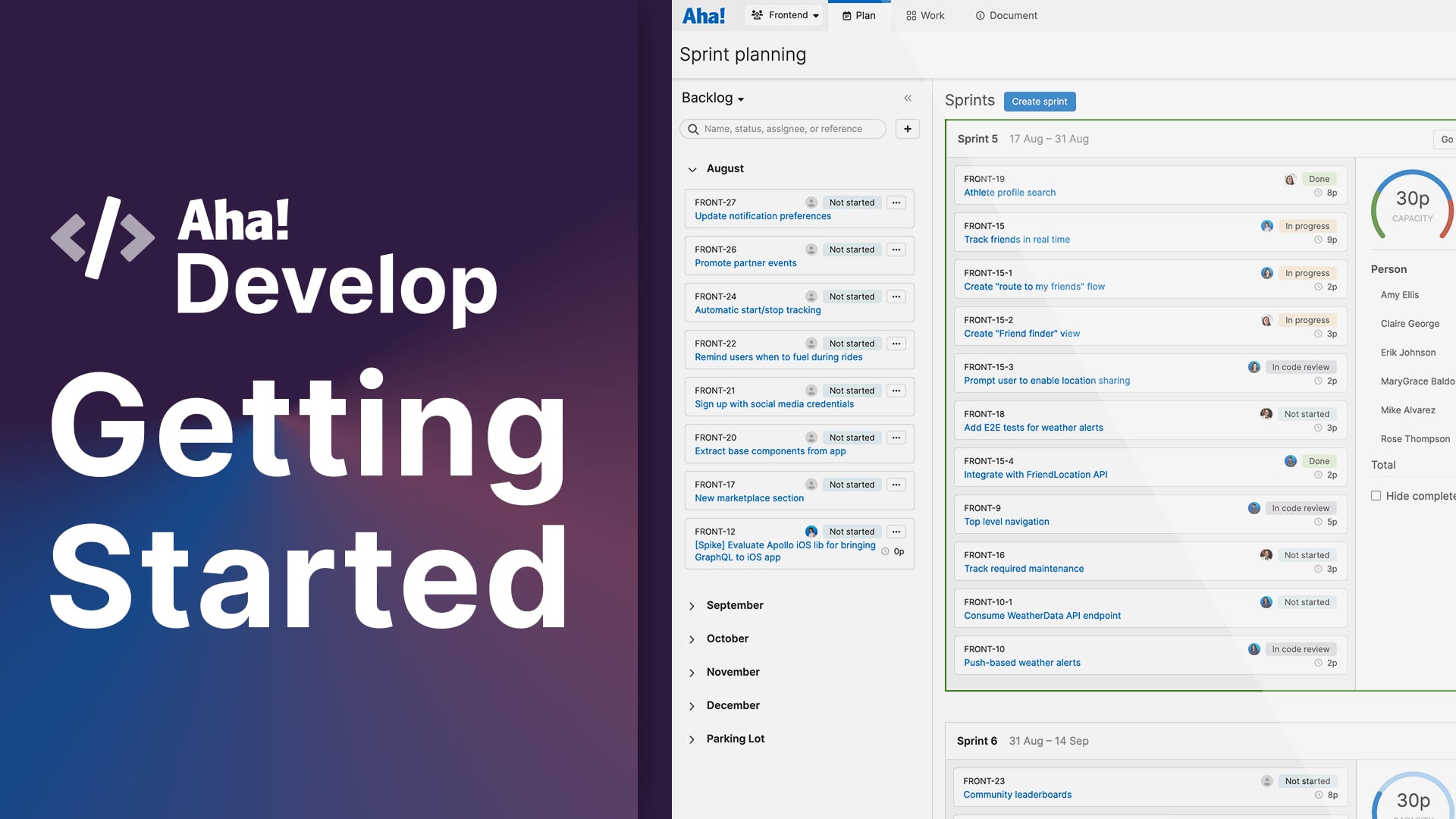Image resolution: width=1456 pixels, height=819 pixels.
Task: Open Update notification preferences link
Action: tap(763, 216)
